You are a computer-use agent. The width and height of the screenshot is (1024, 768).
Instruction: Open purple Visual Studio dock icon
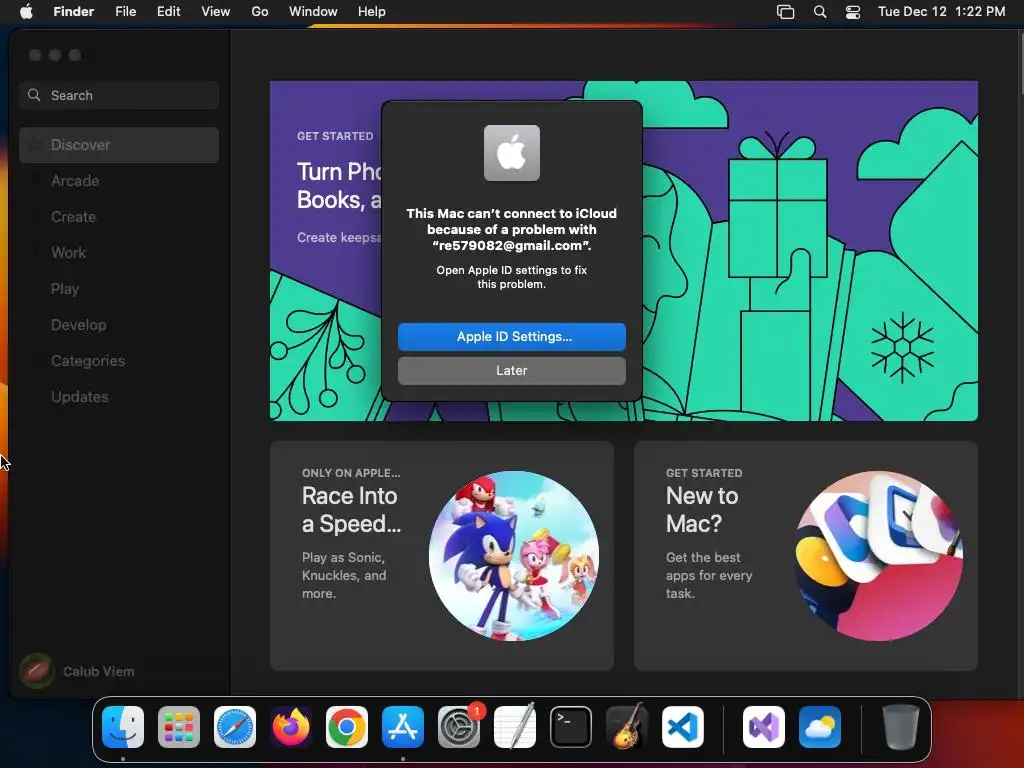point(764,727)
